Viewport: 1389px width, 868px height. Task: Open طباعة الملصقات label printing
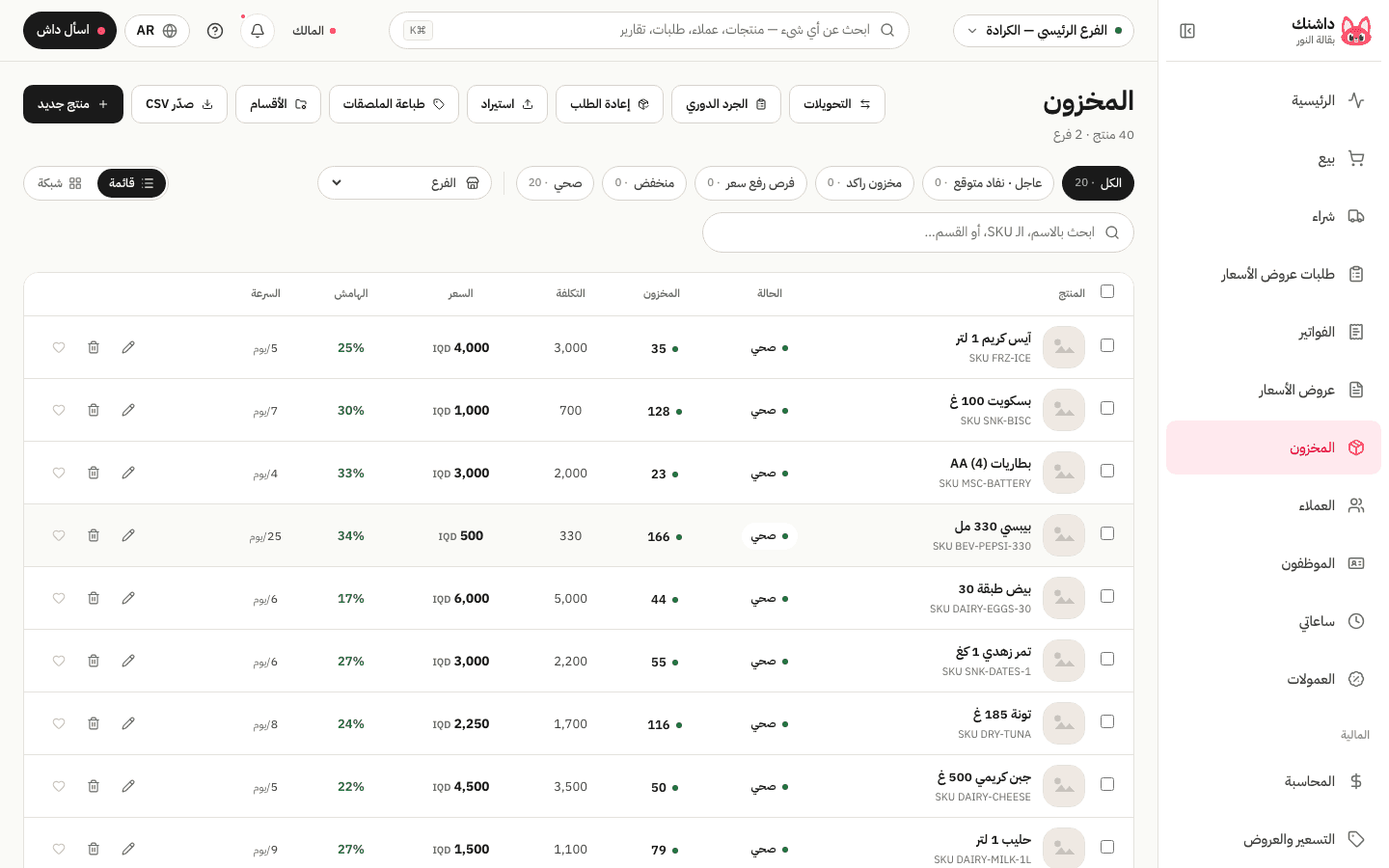coord(394,104)
